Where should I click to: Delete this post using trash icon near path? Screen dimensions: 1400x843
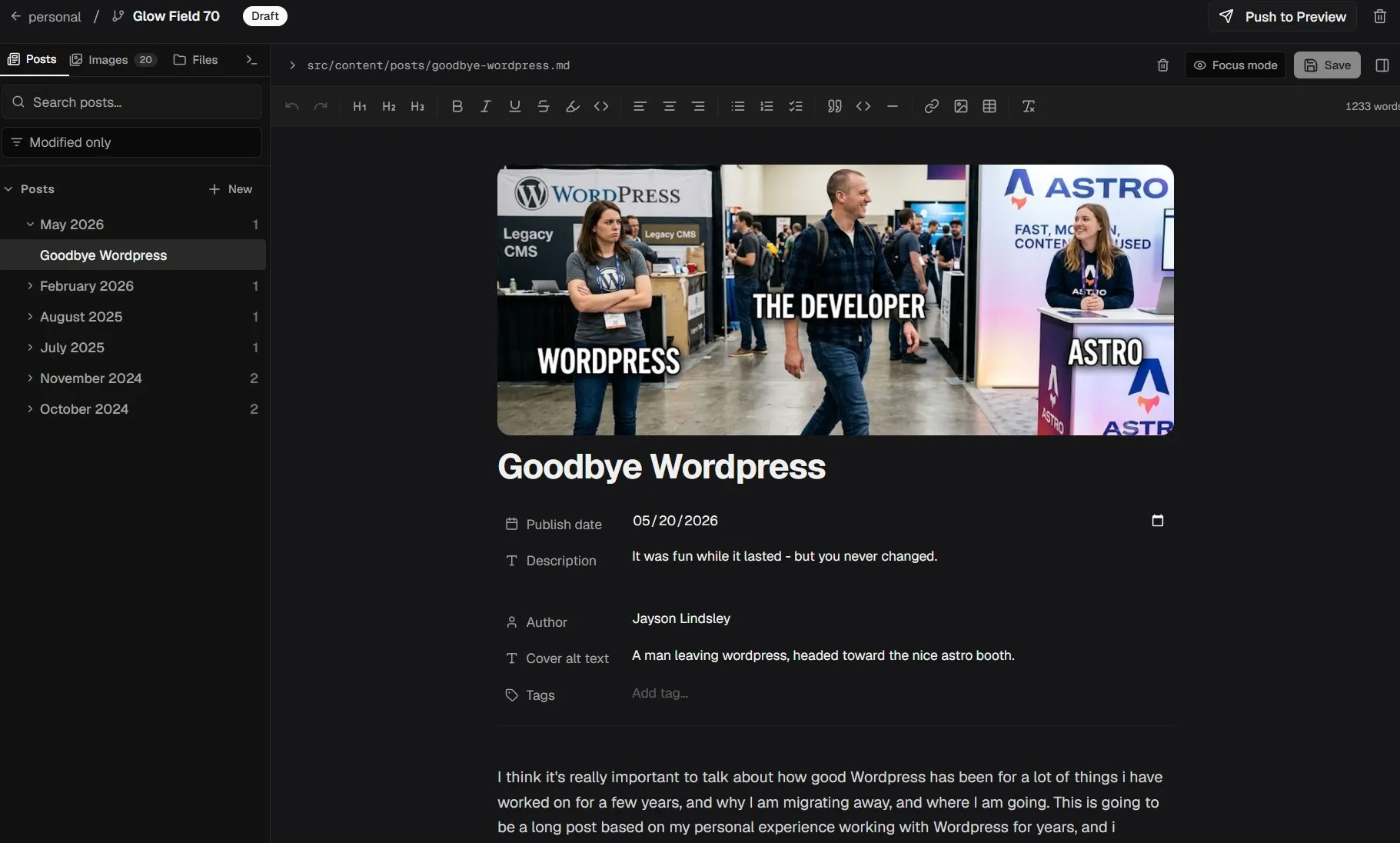click(x=1162, y=65)
